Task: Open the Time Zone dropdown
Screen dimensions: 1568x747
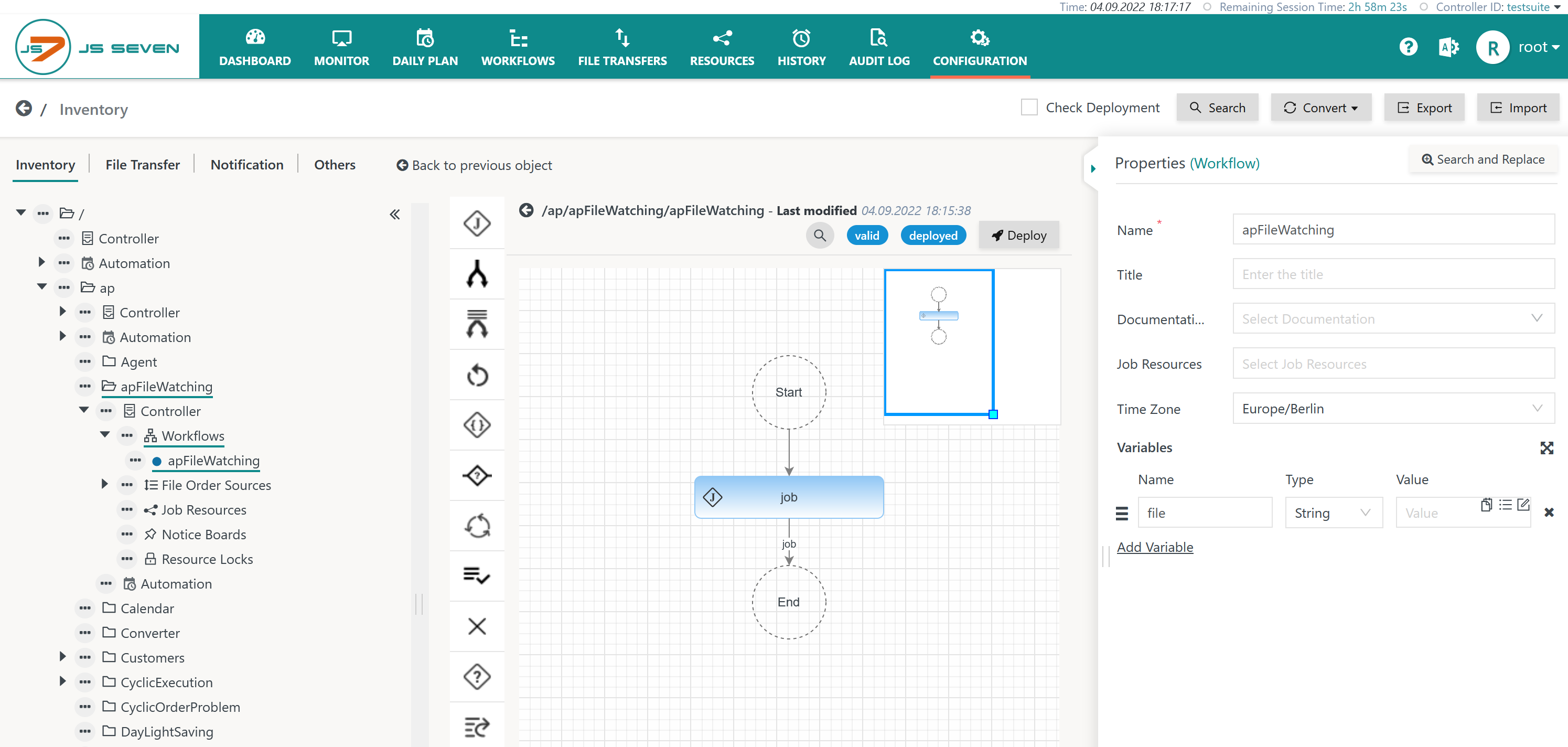Action: click(x=1393, y=409)
